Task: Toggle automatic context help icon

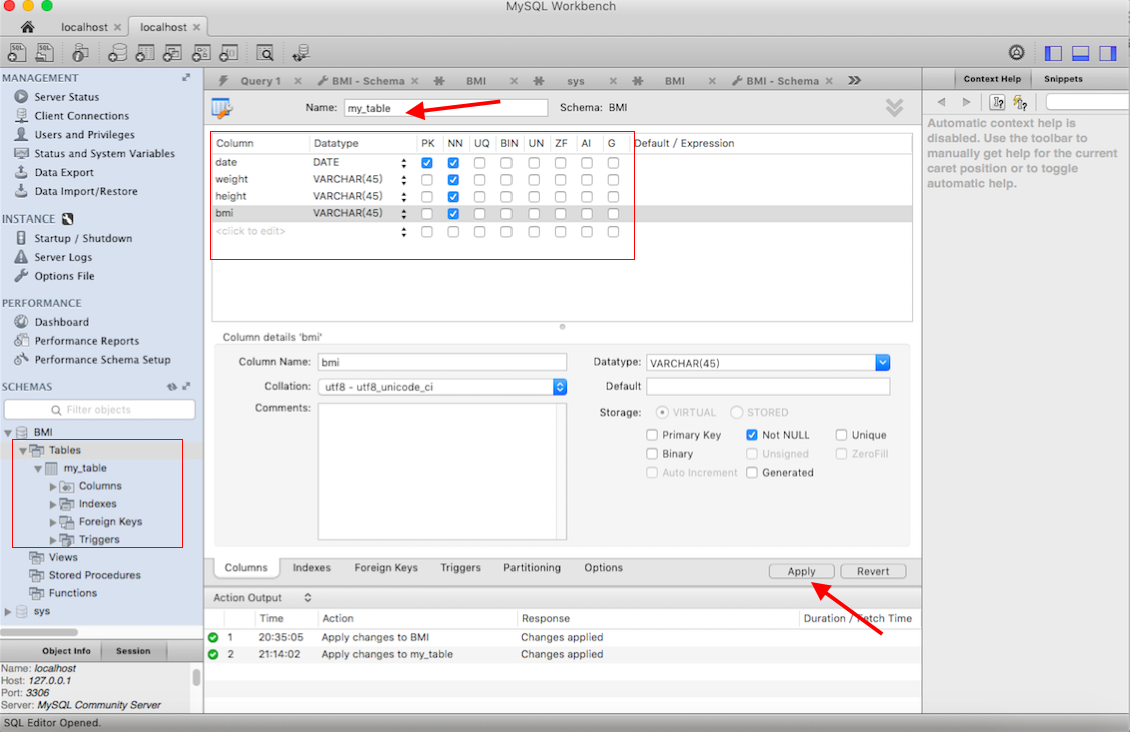Action: click(1020, 102)
